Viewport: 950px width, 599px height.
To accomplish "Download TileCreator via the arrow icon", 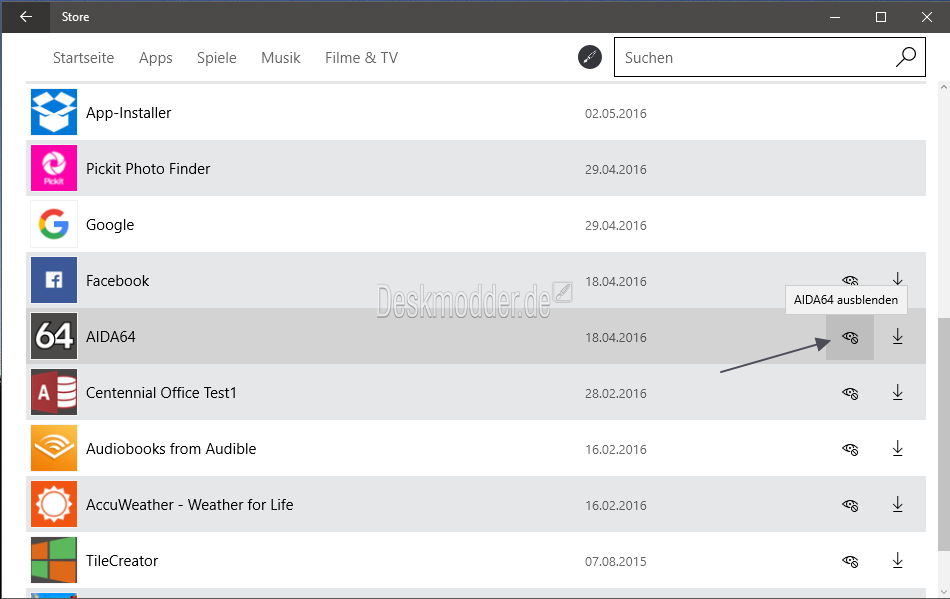I will pyautogui.click(x=897, y=561).
